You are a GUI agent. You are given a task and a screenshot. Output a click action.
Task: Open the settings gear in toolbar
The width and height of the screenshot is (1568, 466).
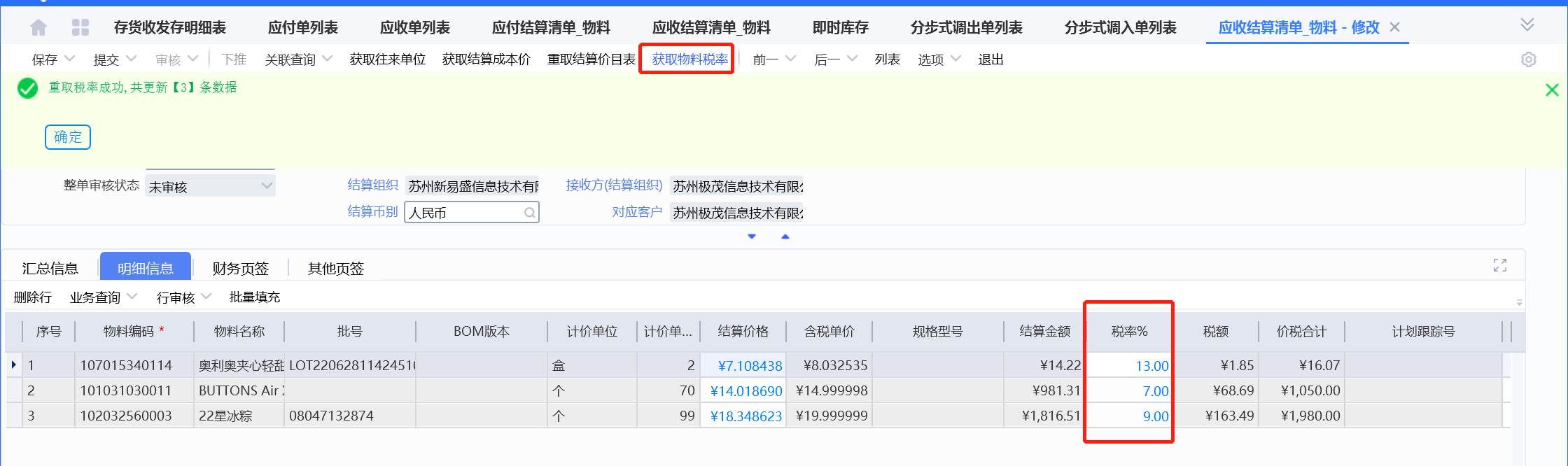[1529, 59]
